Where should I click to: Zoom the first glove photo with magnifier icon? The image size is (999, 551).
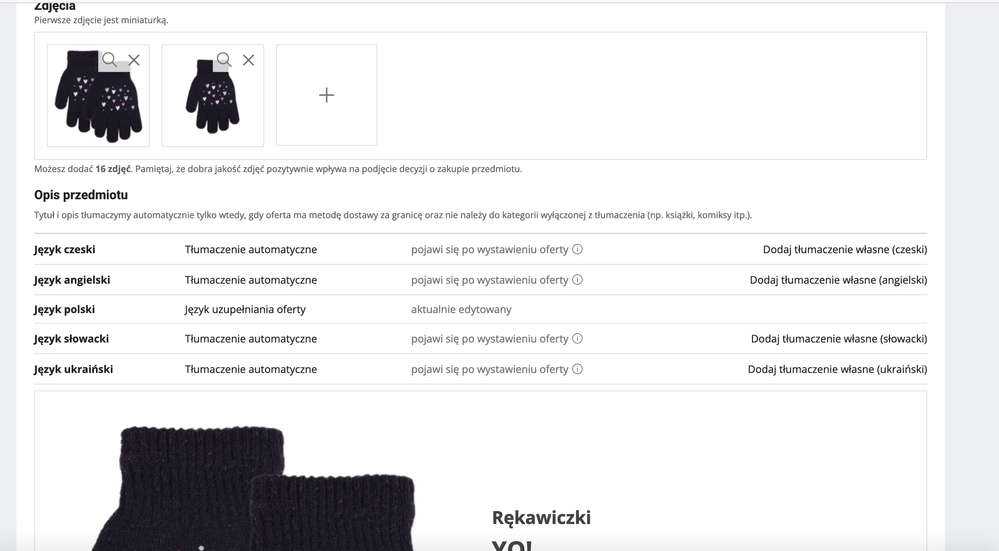[x=110, y=60]
